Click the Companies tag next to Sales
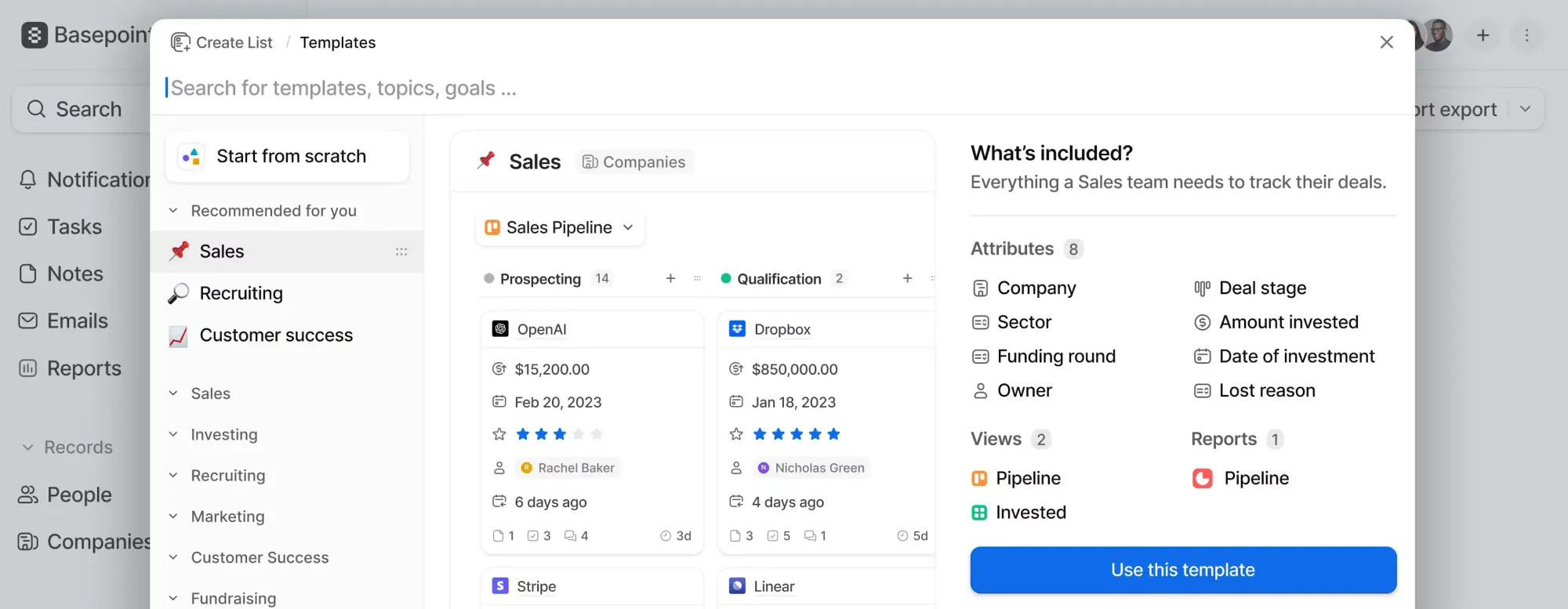This screenshot has width=1568, height=609. (634, 161)
